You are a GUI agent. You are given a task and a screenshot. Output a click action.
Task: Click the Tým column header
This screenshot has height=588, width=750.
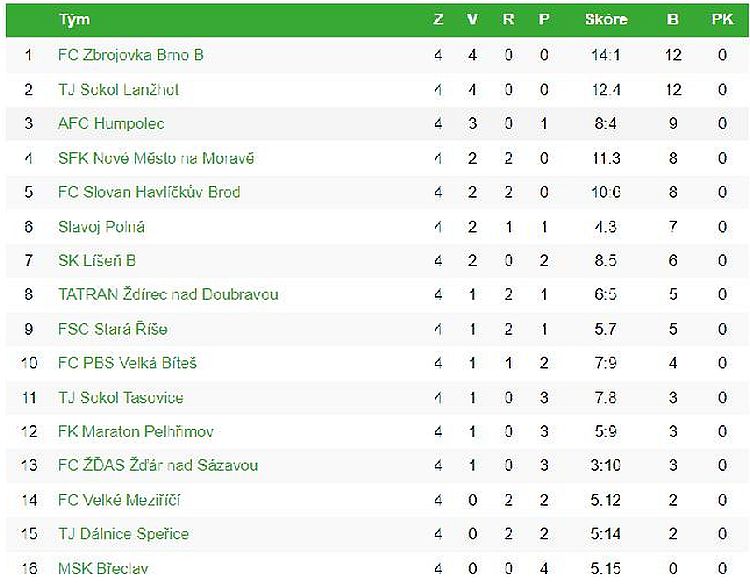click(x=75, y=20)
